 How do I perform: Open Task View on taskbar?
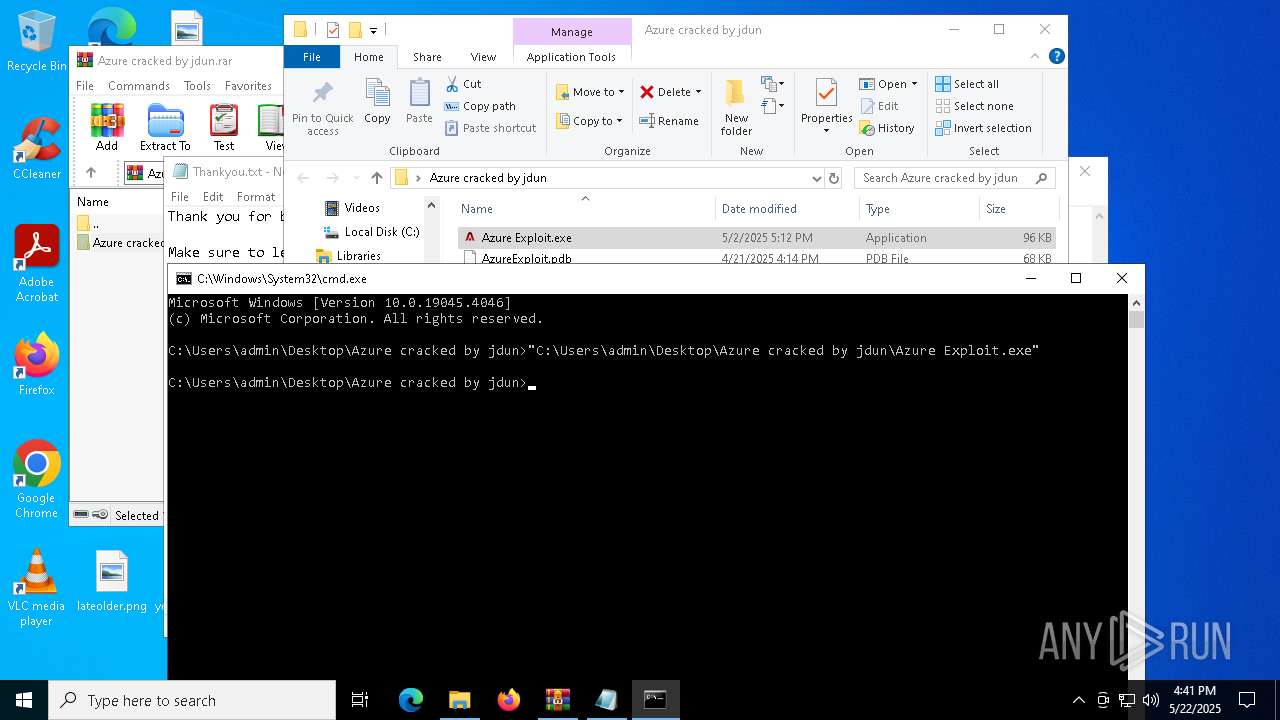point(360,700)
